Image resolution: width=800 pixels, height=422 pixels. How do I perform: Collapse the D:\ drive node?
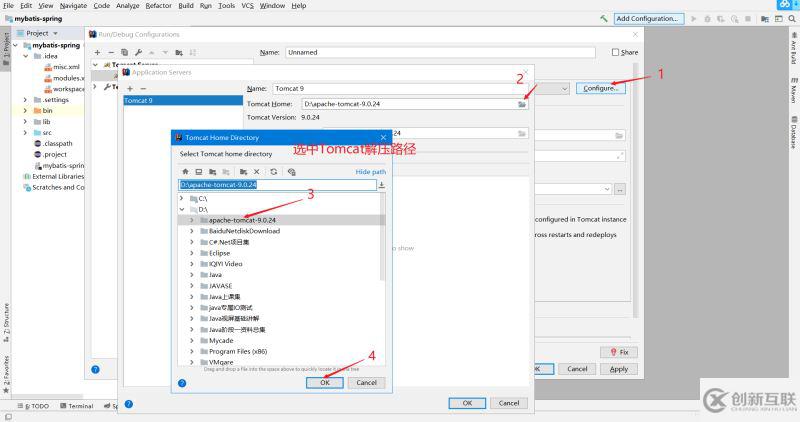pyautogui.click(x=182, y=209)
